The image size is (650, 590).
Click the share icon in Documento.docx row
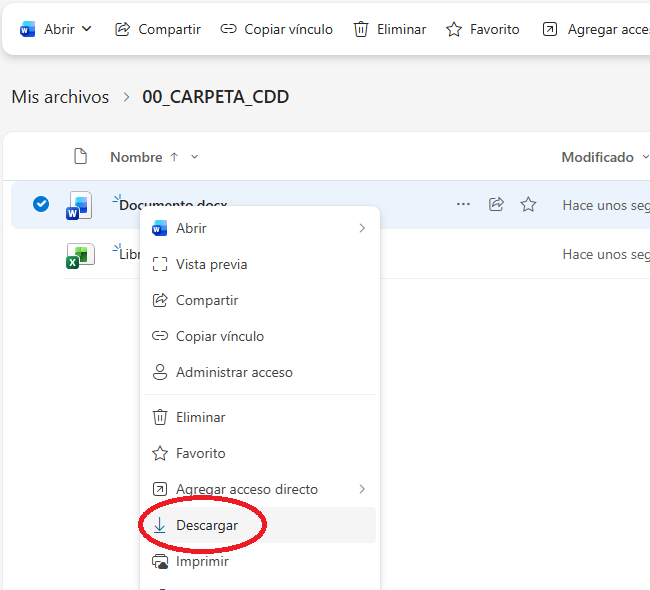[x=496, y=204]
